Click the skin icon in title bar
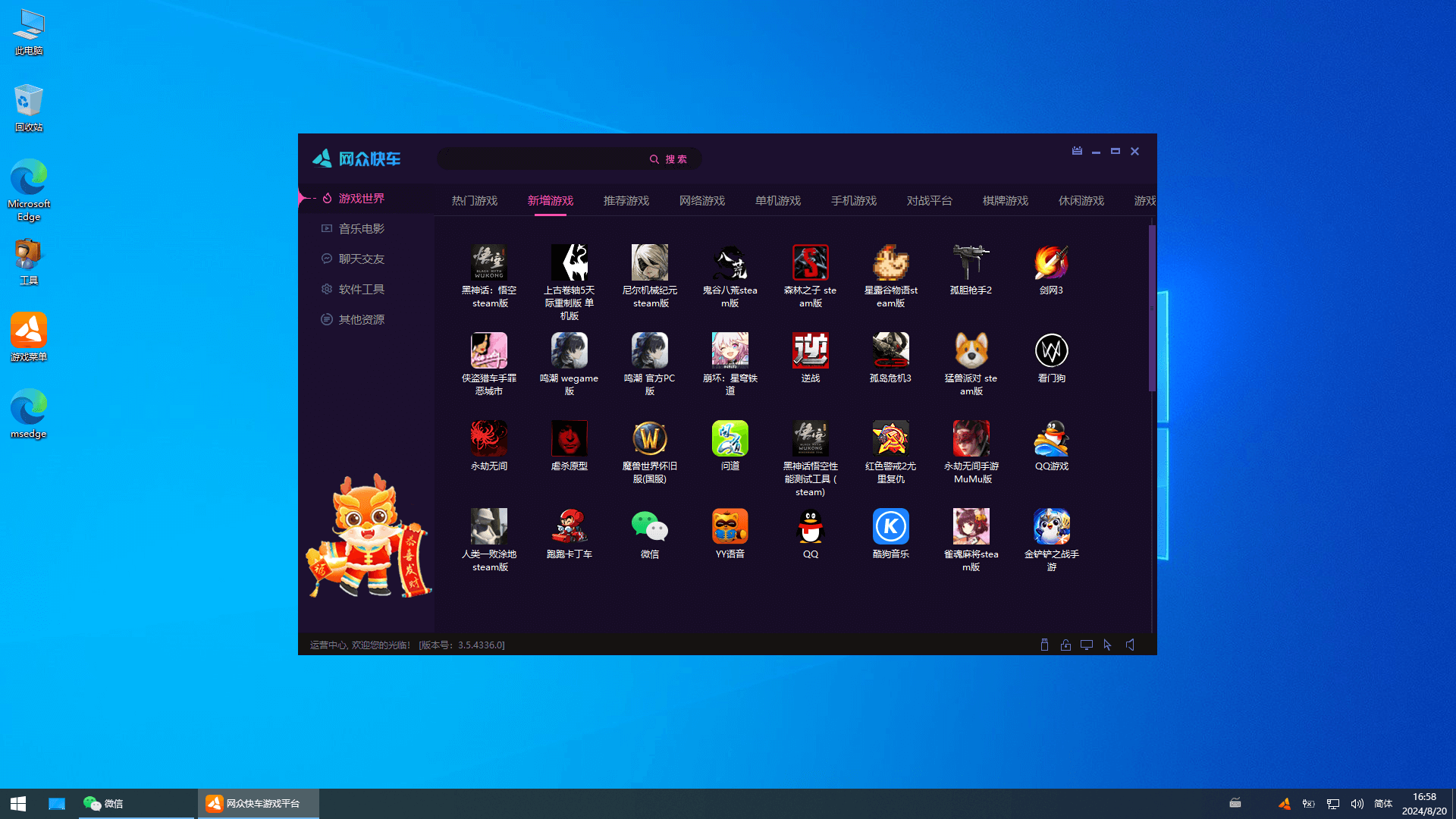The image size is (1456, 819). (1077, 151)
